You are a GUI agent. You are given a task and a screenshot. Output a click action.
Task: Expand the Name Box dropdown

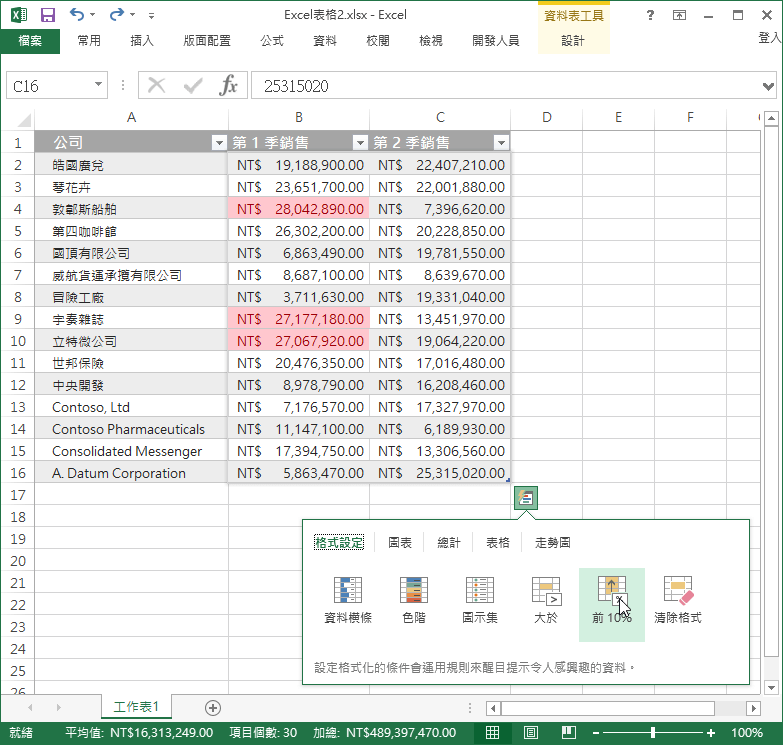(98, 85)
